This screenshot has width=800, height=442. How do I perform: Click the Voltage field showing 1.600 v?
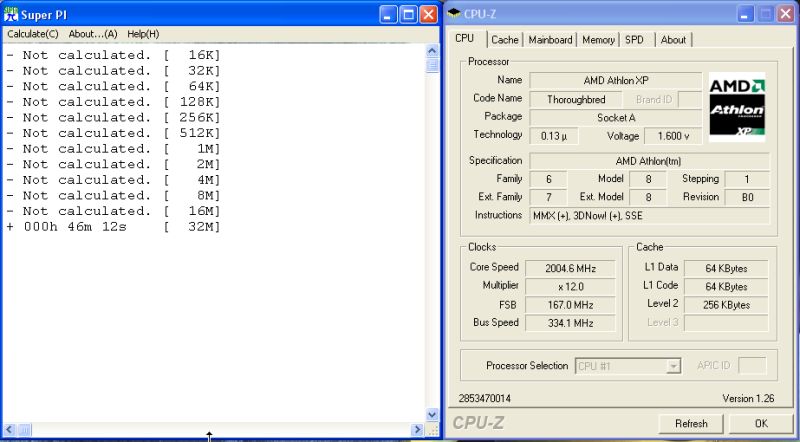point(673,136)
